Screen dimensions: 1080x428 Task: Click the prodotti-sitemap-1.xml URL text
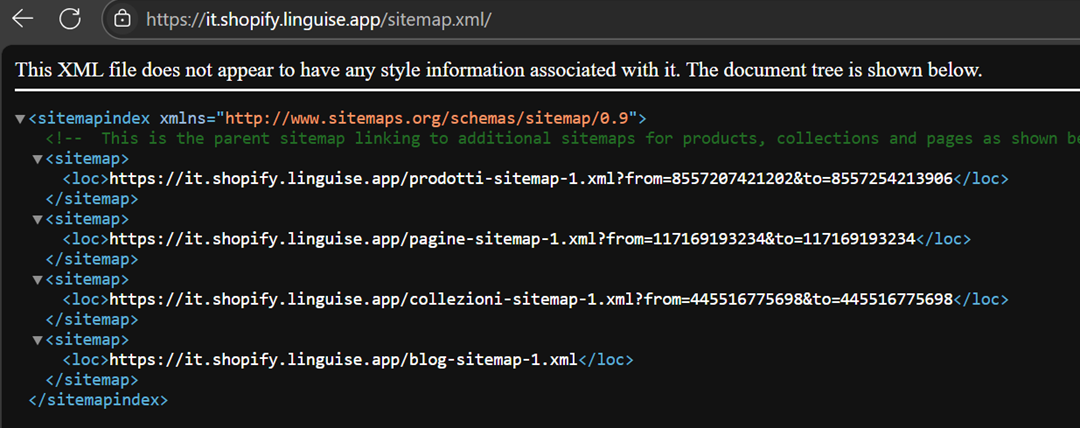click(x=531, y=179)
